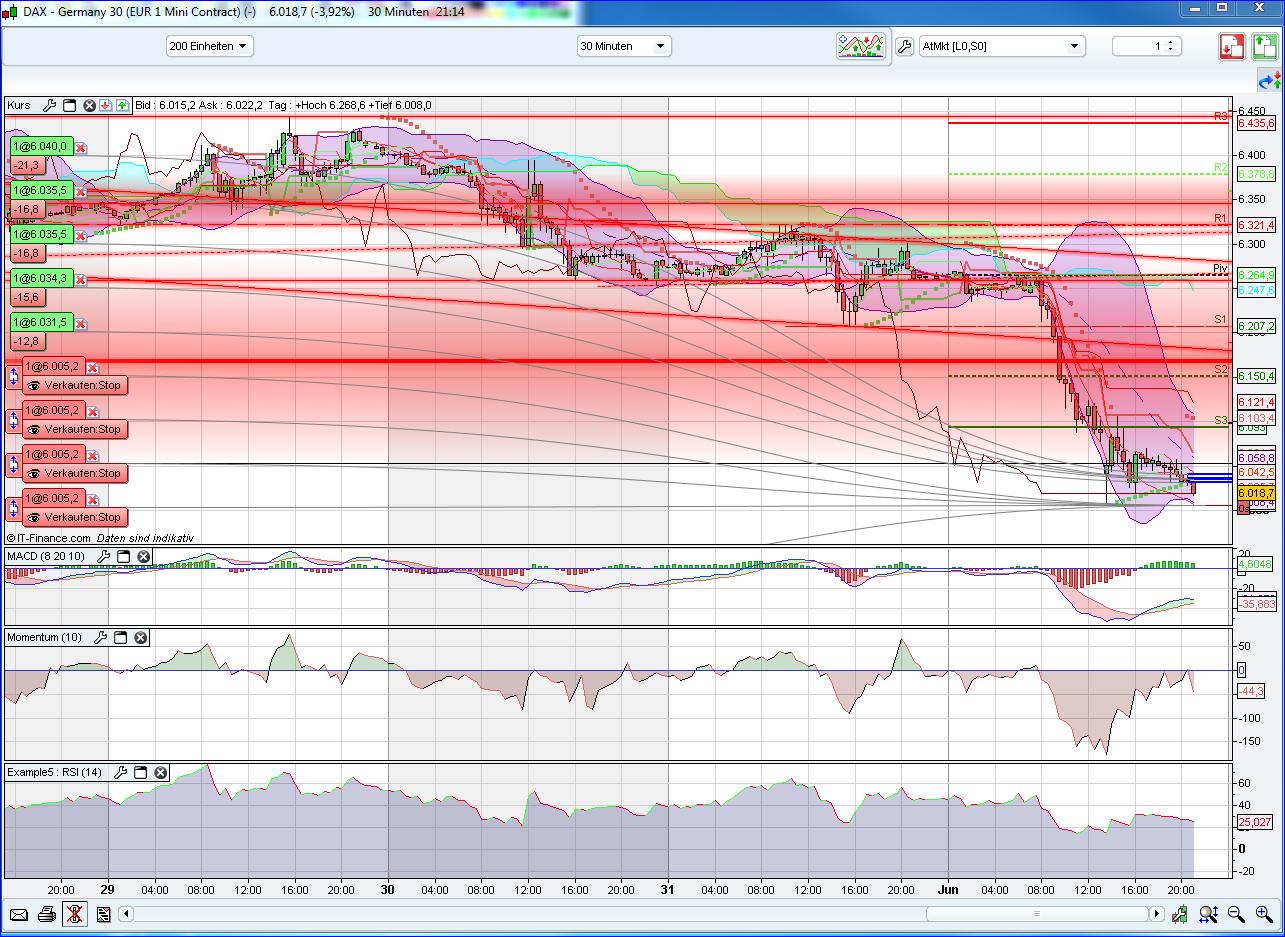Increase order quantity with the up stepper
The height and width of the screenshot is (937, 1285).
(1172, 42)
